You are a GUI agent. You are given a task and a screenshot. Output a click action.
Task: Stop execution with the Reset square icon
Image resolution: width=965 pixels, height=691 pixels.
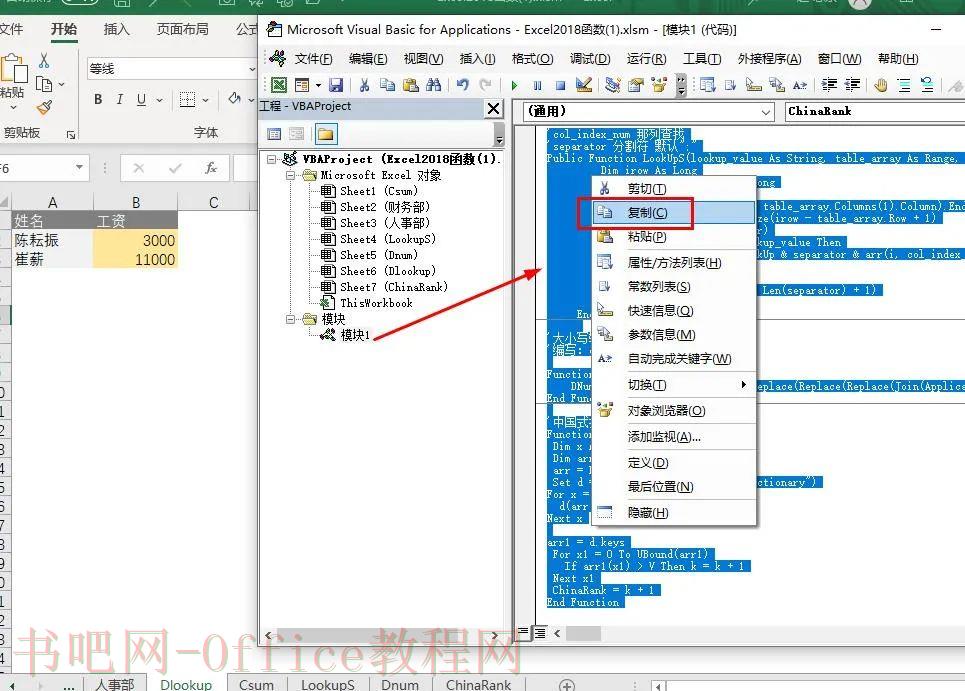click(560, 85)
